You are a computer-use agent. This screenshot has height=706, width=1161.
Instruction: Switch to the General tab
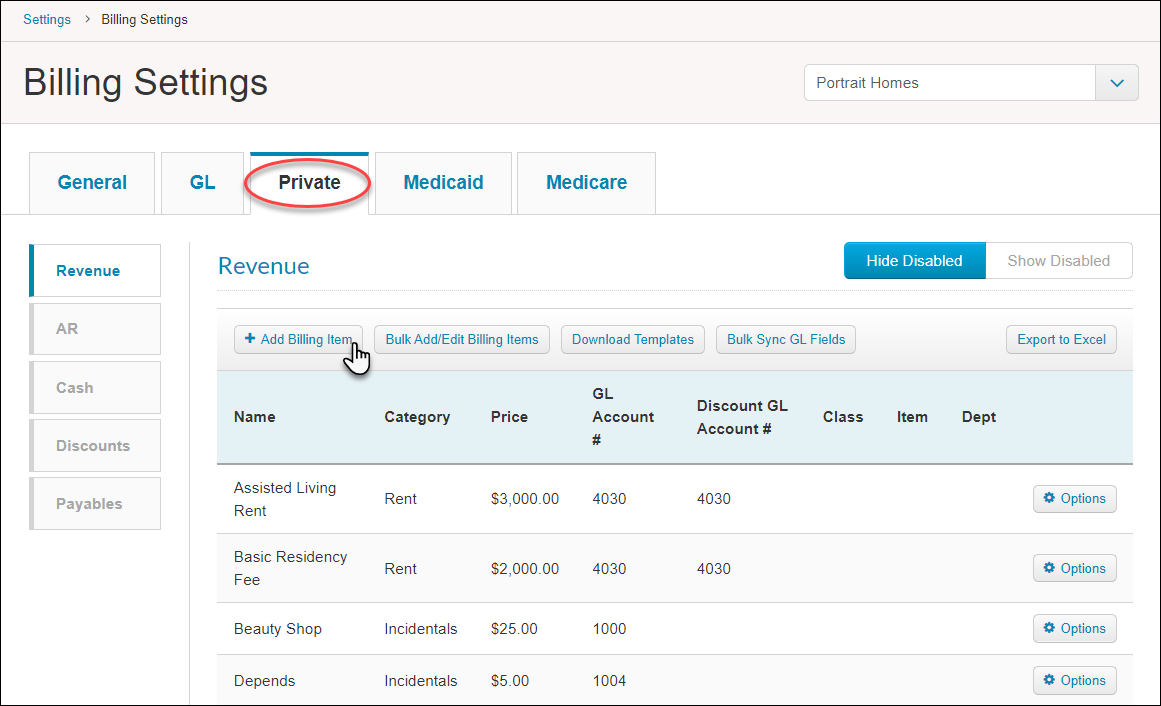(92, 183)
